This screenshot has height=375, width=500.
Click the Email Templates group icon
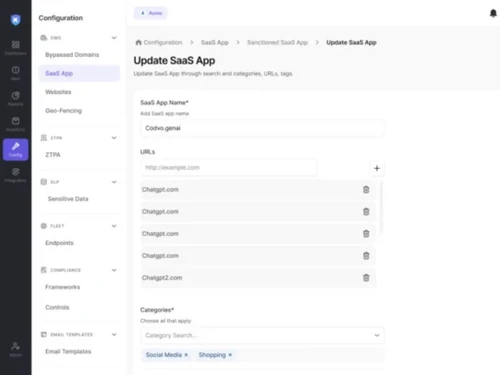coord(44,334)
